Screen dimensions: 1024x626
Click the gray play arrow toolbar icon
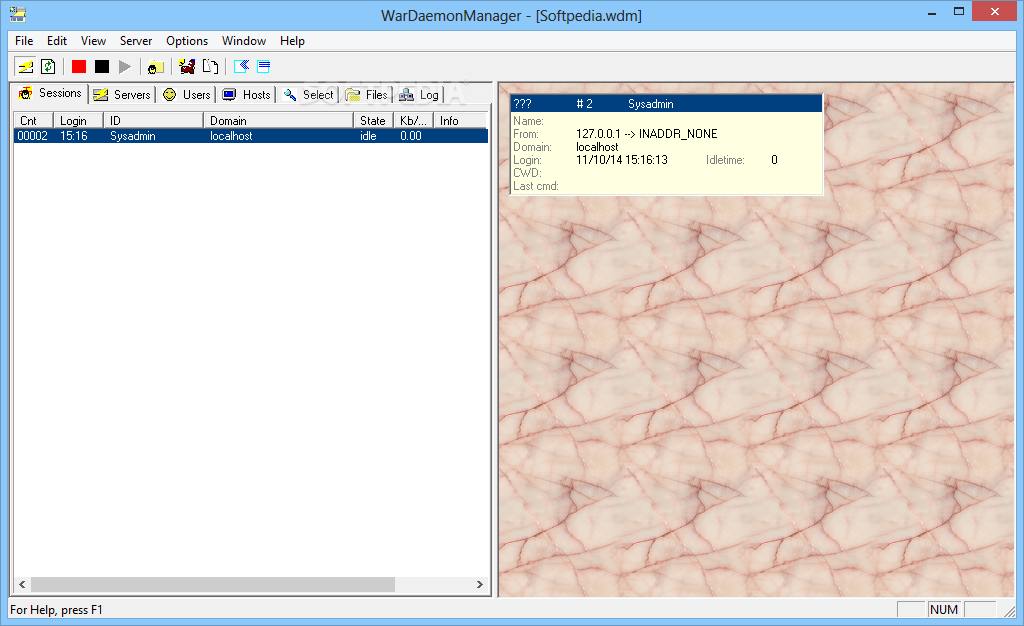(125, 67)
